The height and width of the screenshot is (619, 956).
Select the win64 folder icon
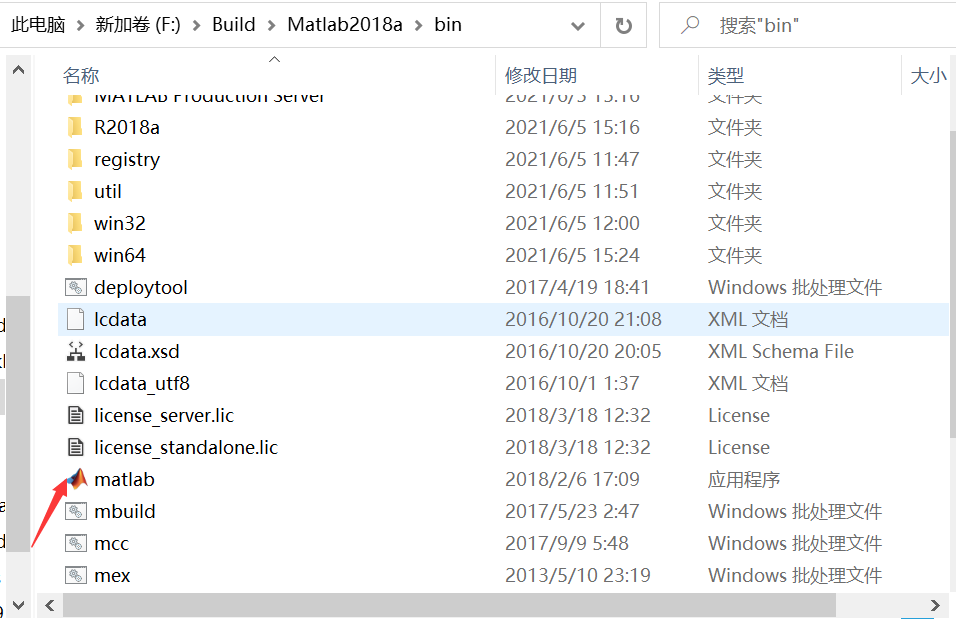(x=75, y=256)
